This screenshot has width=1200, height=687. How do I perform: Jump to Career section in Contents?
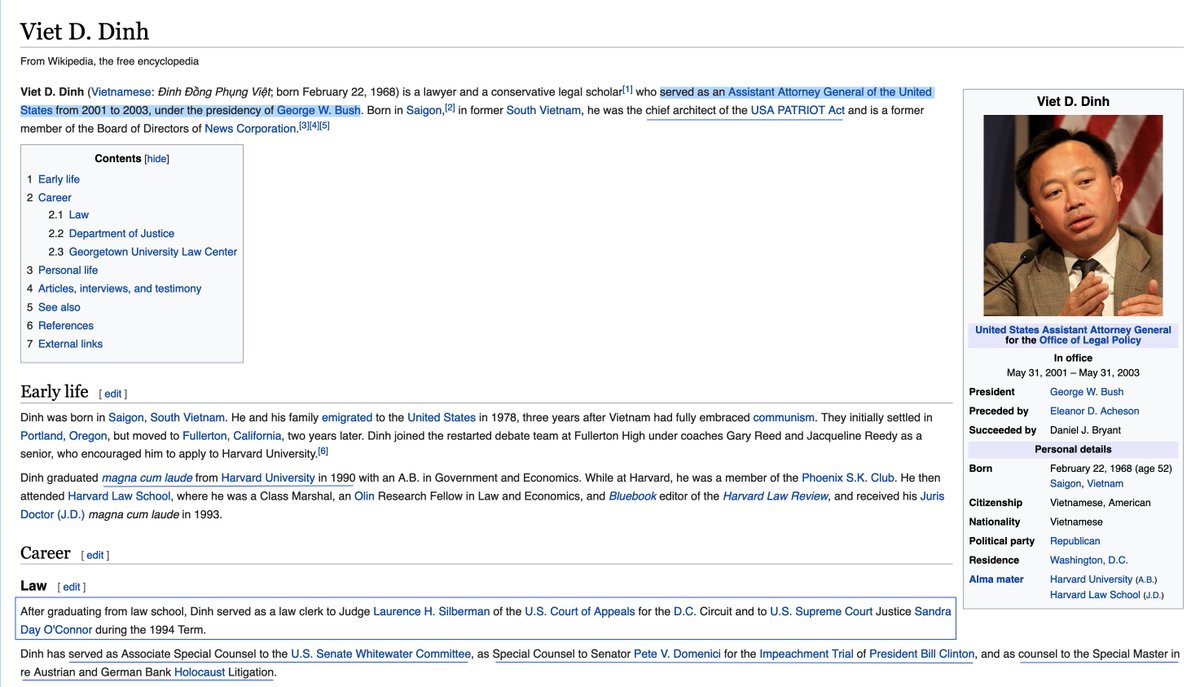click(55, 198)
